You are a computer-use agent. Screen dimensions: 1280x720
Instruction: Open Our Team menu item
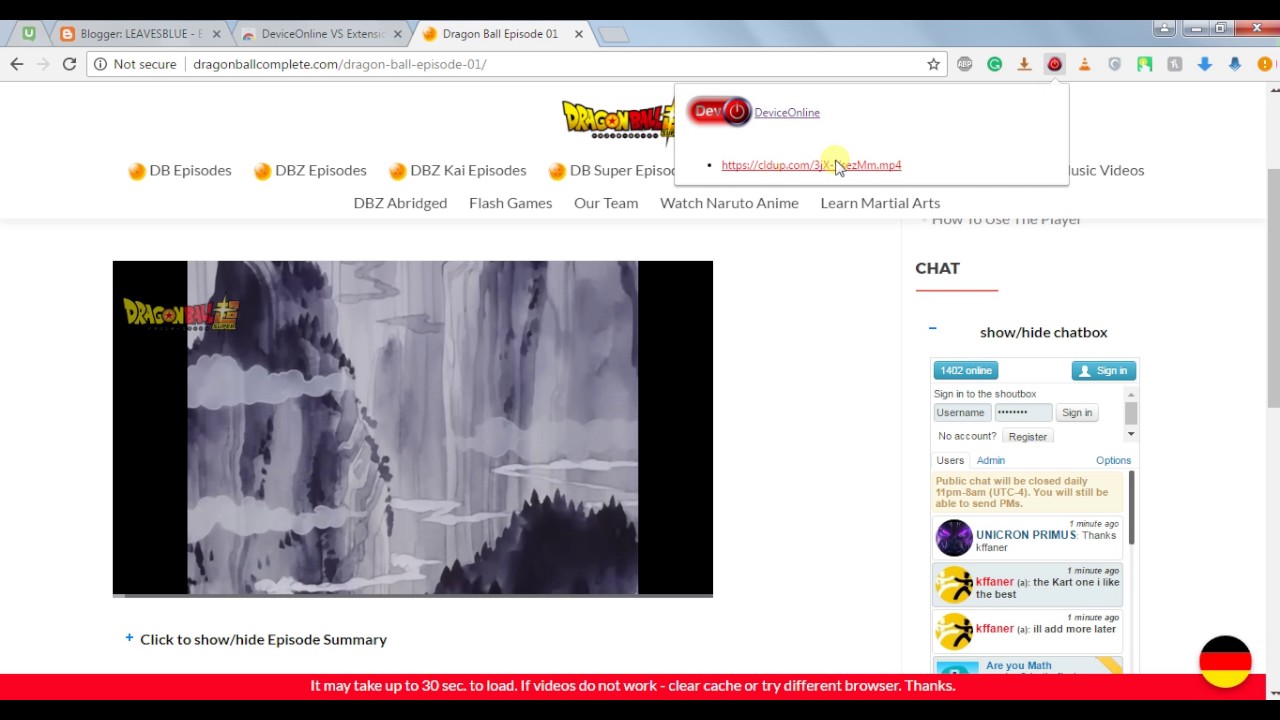[x=606, y=203]
